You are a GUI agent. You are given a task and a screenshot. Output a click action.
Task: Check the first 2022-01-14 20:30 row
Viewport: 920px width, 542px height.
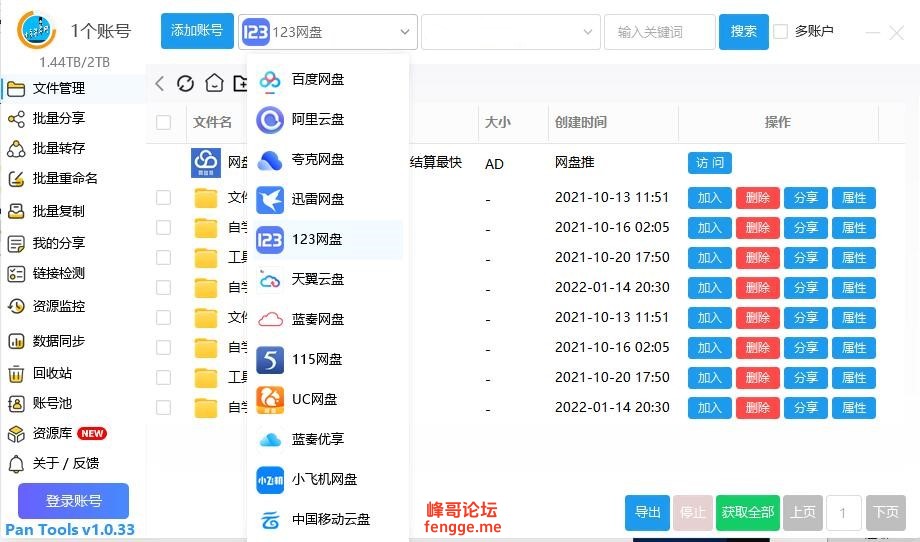point(164,287)
